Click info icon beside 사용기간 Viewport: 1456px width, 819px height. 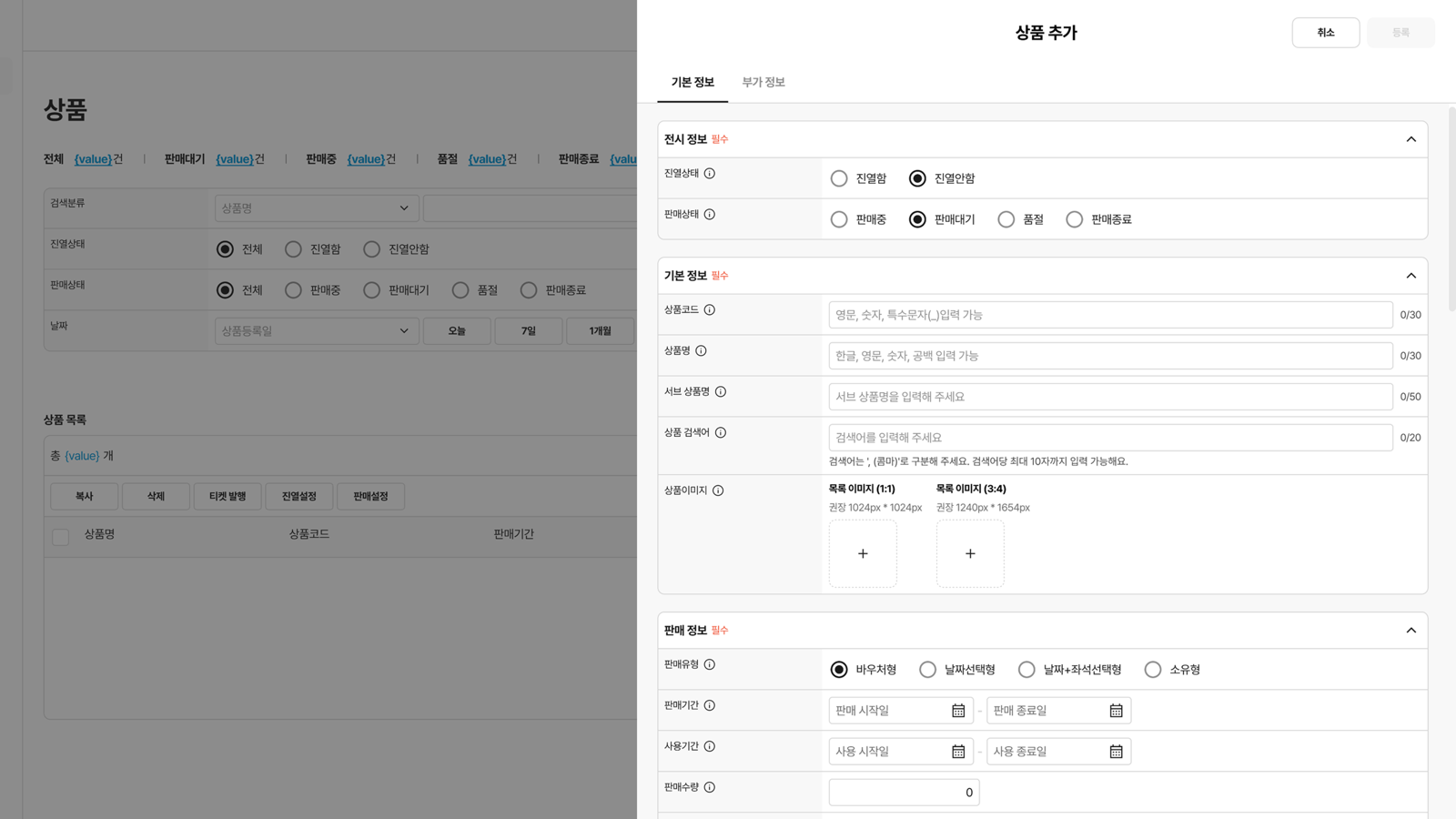pyautogui.click(x=710, y=747)
